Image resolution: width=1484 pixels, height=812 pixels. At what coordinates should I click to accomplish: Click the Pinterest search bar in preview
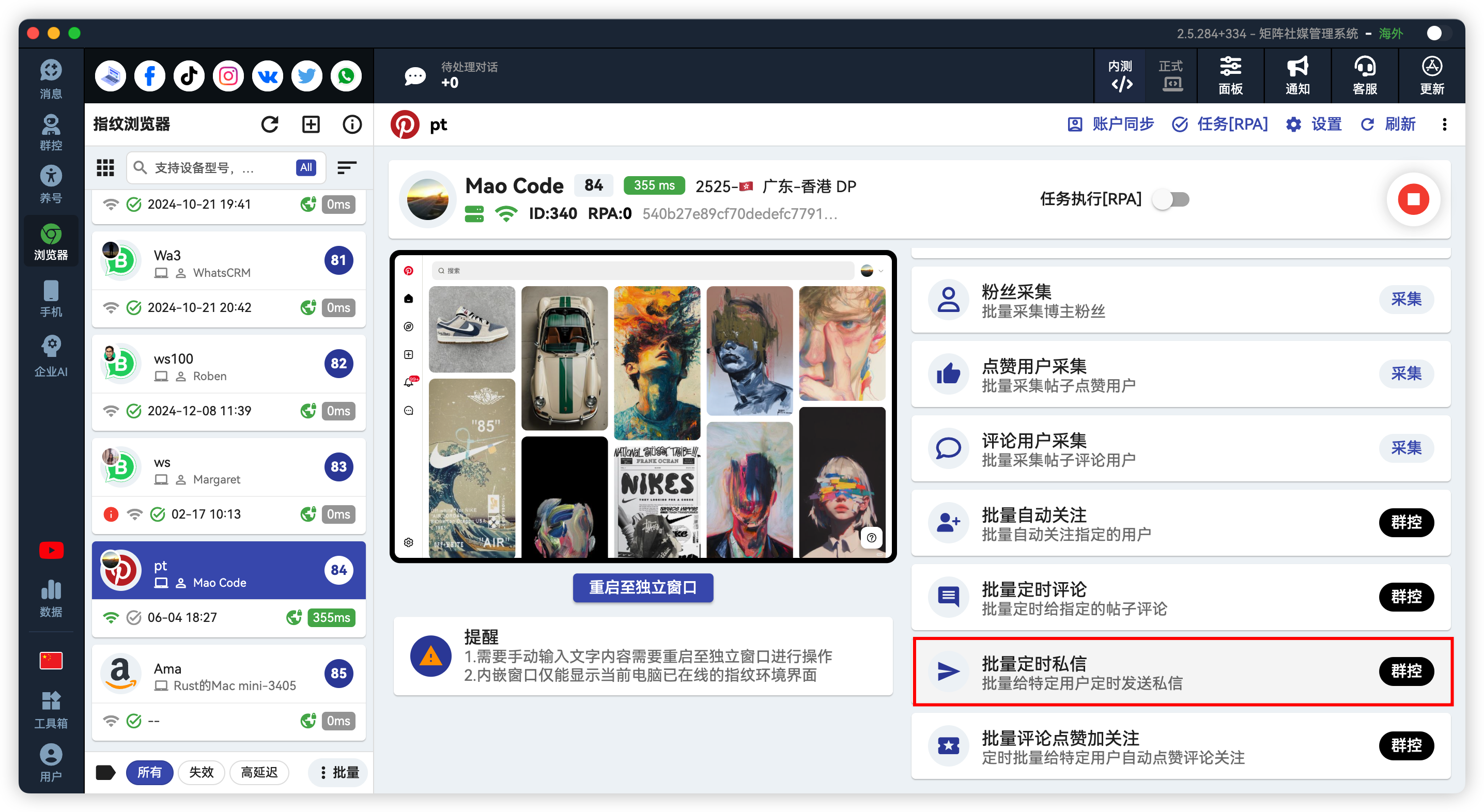pos(643,271)
